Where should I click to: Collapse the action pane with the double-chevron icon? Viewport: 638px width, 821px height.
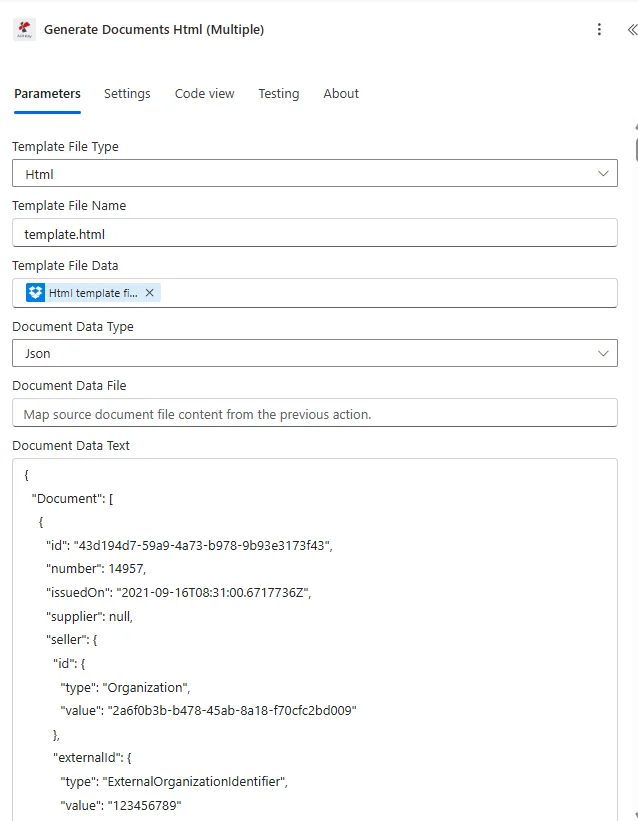[630, 31]
